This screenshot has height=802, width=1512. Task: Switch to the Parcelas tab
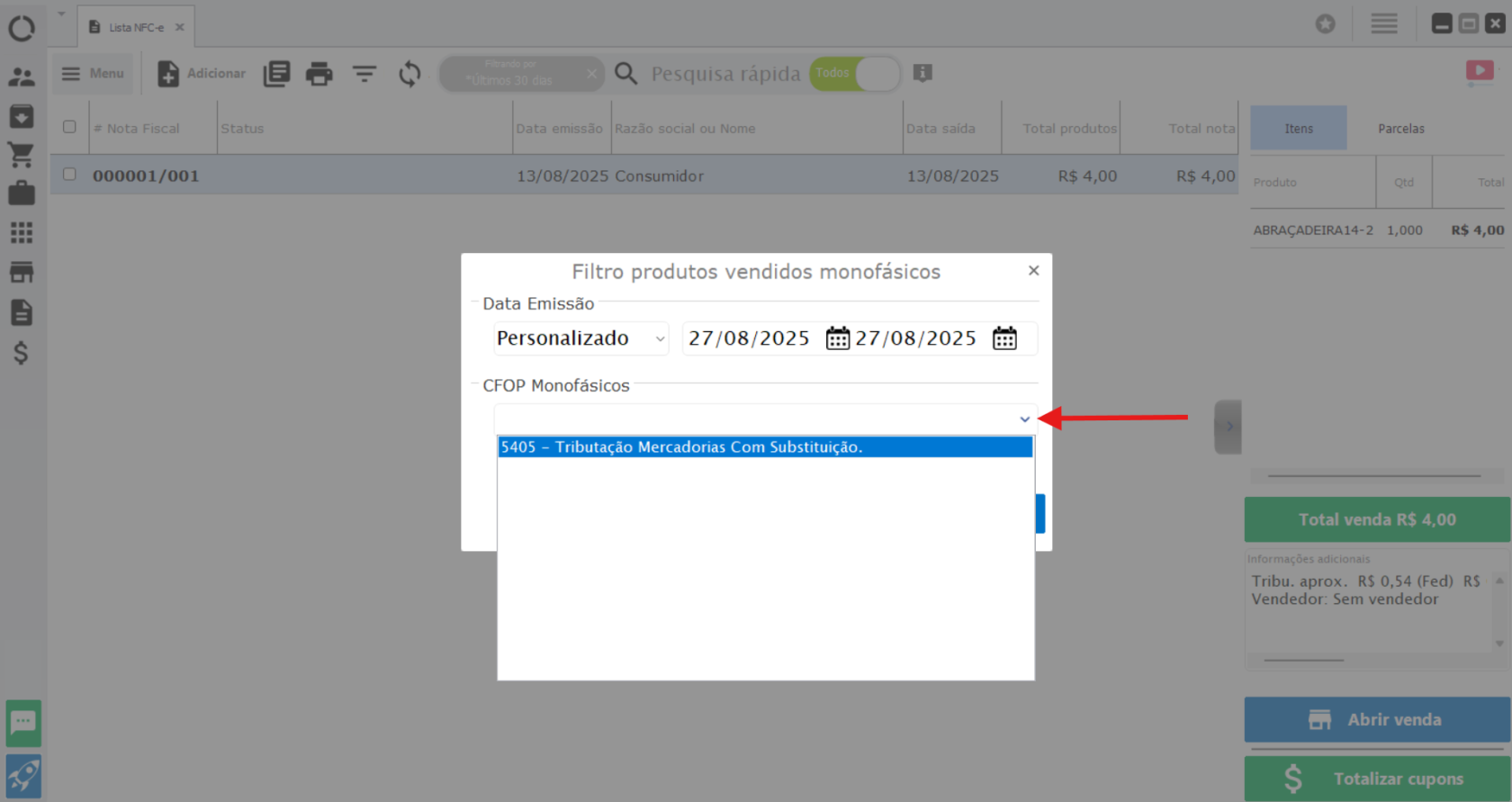(1400, 129)
